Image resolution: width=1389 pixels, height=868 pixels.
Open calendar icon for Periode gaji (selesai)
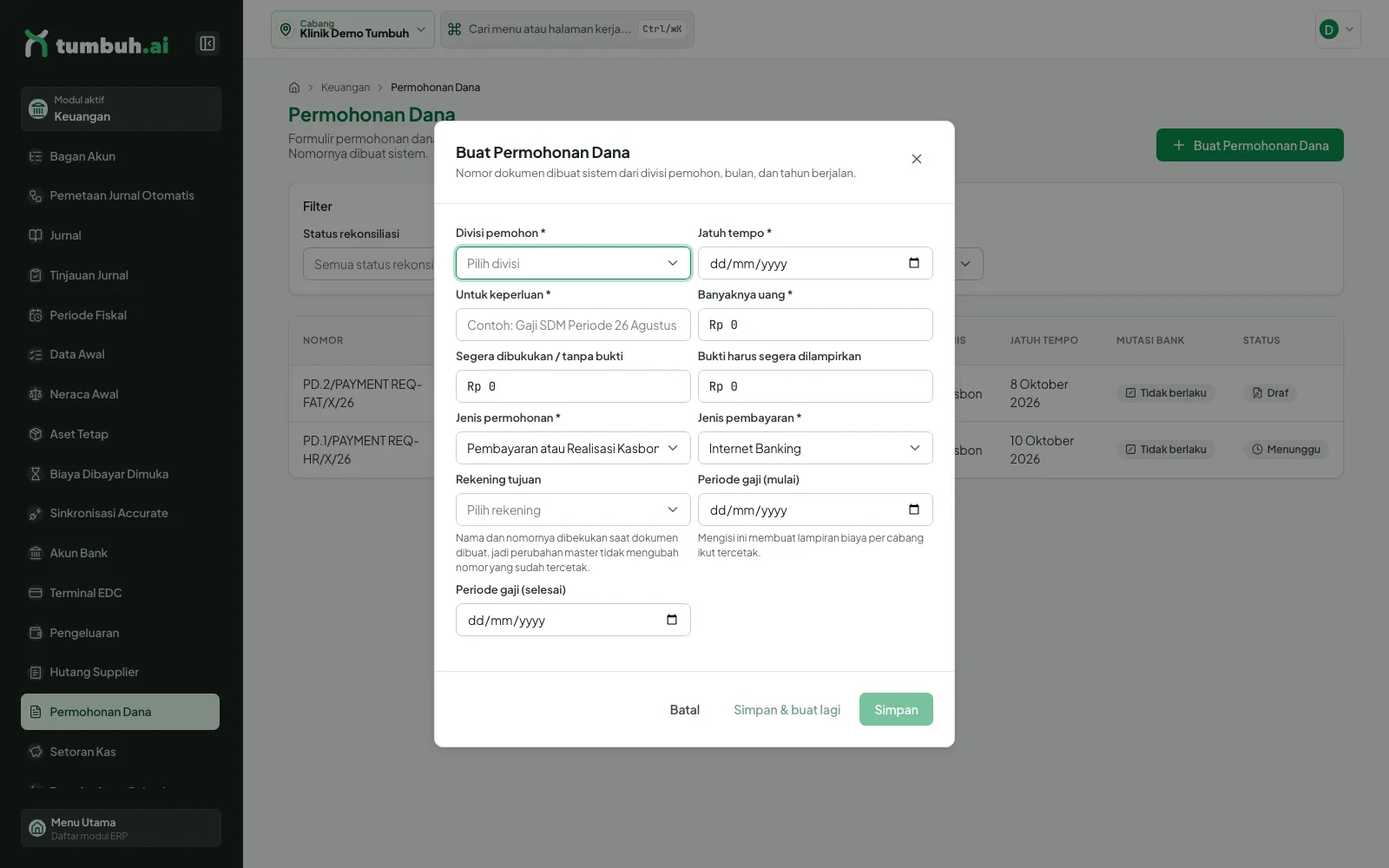[x=672, y=620]
